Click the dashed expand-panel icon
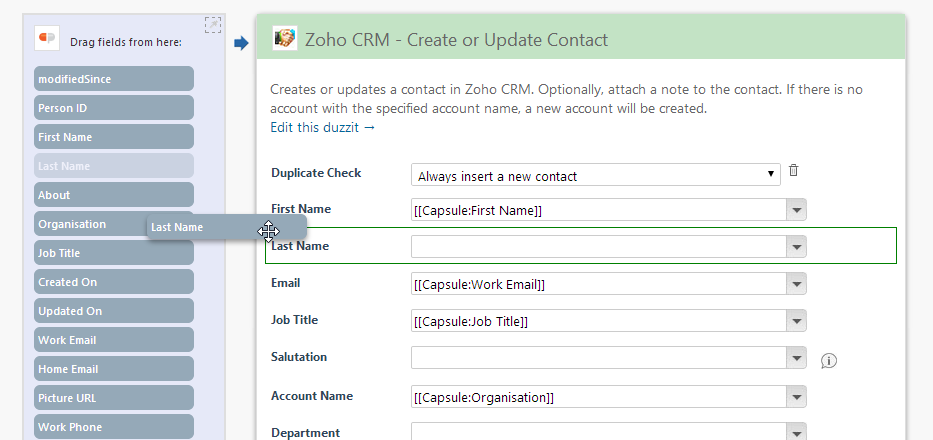The width and height of the screenshot is (933, 440). pyautogui.click(x=212, y=25)
